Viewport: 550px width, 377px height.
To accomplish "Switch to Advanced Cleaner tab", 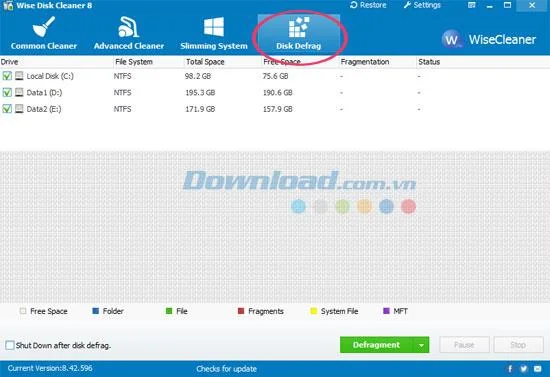I will point(129,34).
